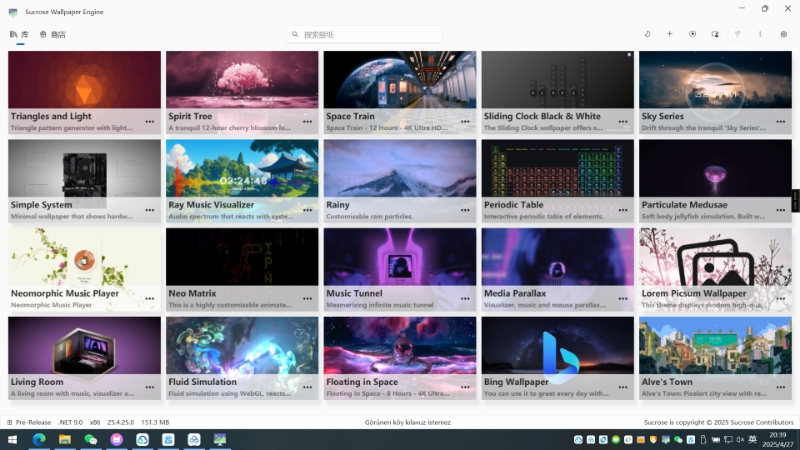Open more options for Sky Series

pyautogui.click(x=781, y=121)
